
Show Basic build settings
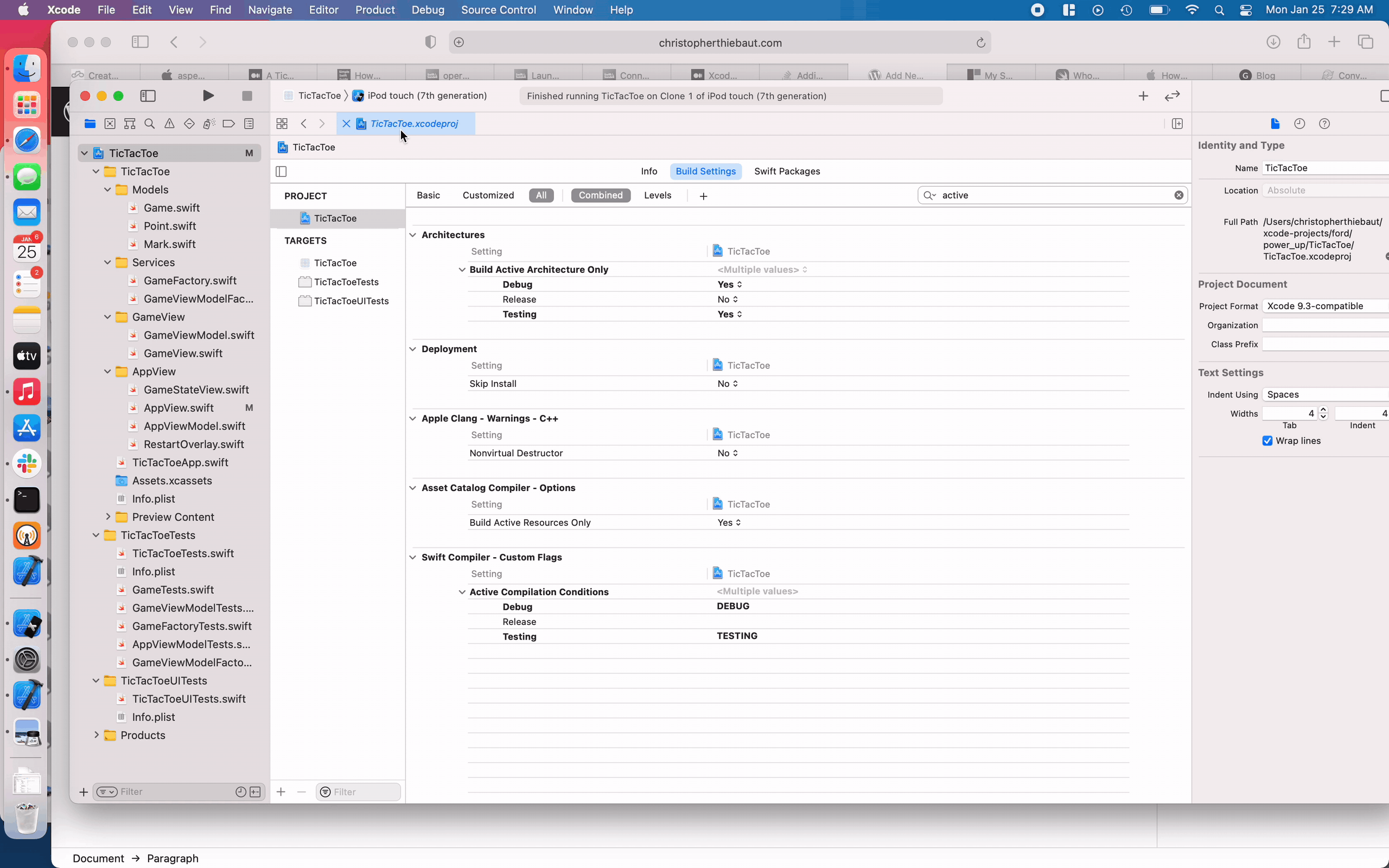(428, 195)
